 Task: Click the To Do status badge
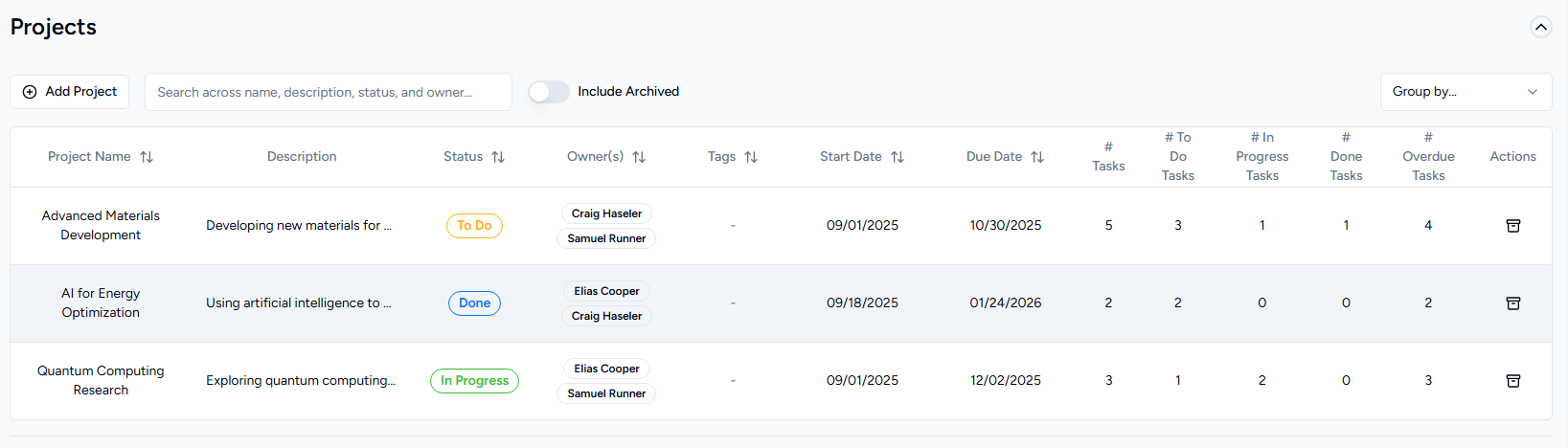(x=474, y=226)
